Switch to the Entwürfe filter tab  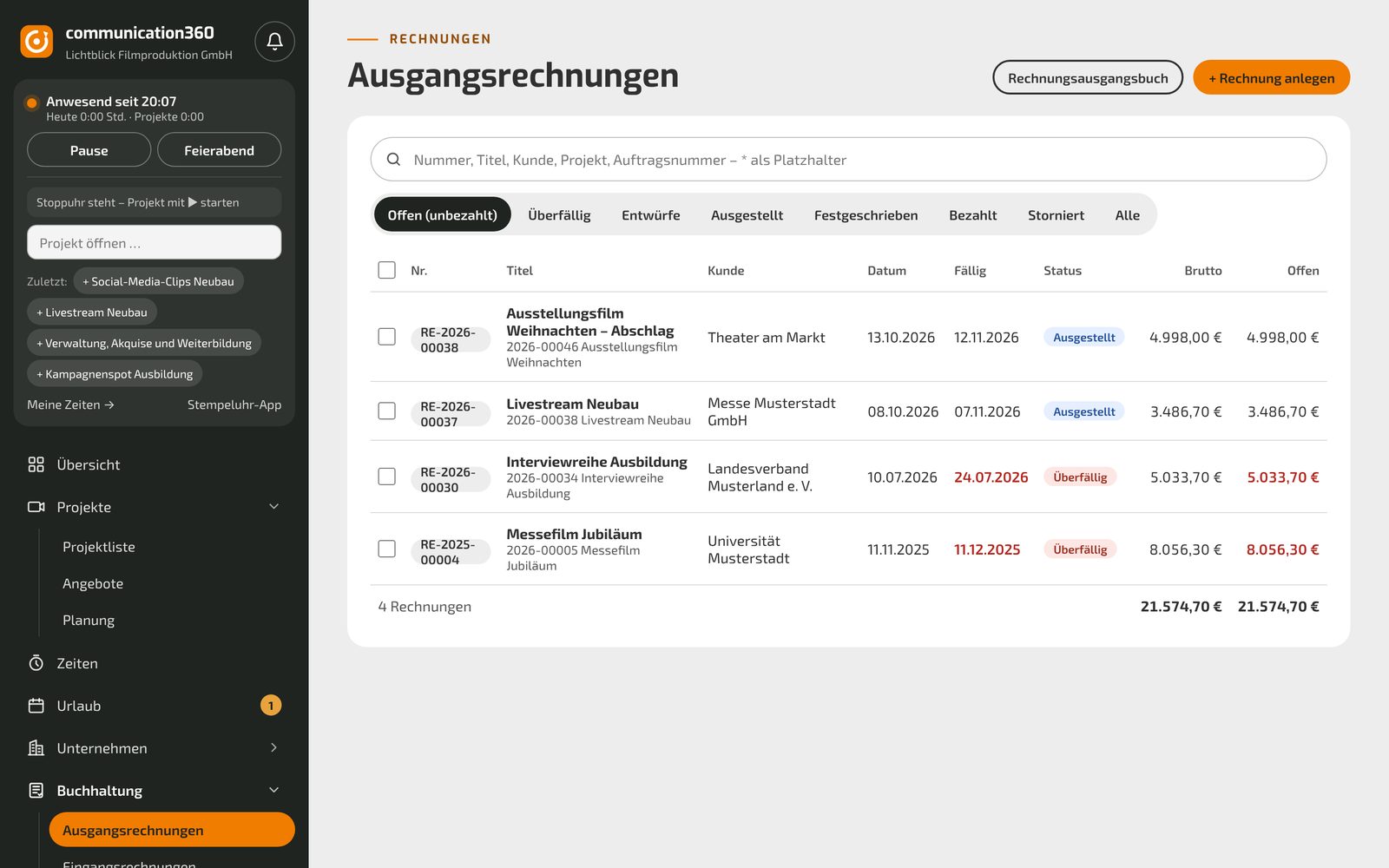651,215
